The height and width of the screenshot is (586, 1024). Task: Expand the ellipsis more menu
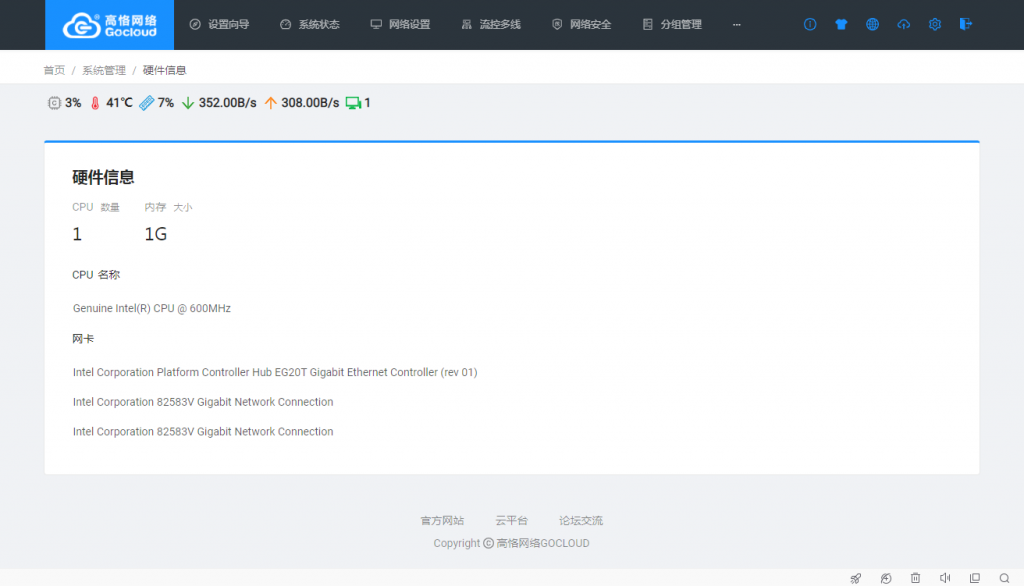pyautogui.click(x=737, y=24)
